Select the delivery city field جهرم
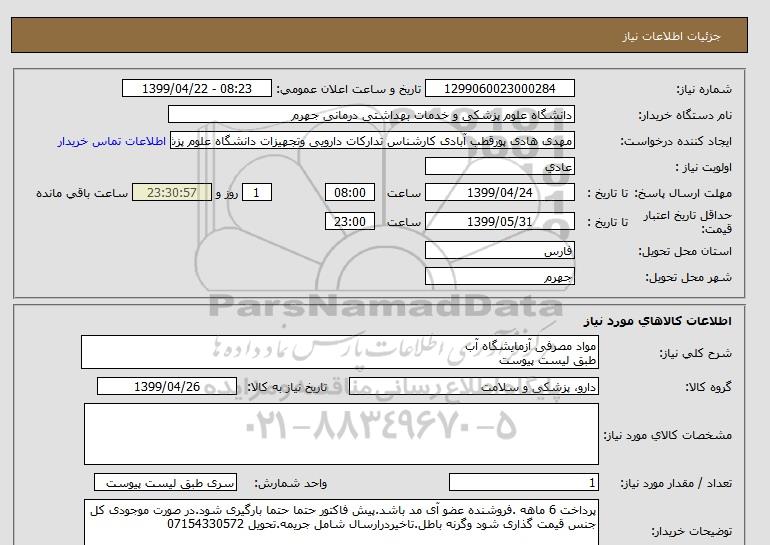This screenshot has width=770, height=545. click(499, 276)
